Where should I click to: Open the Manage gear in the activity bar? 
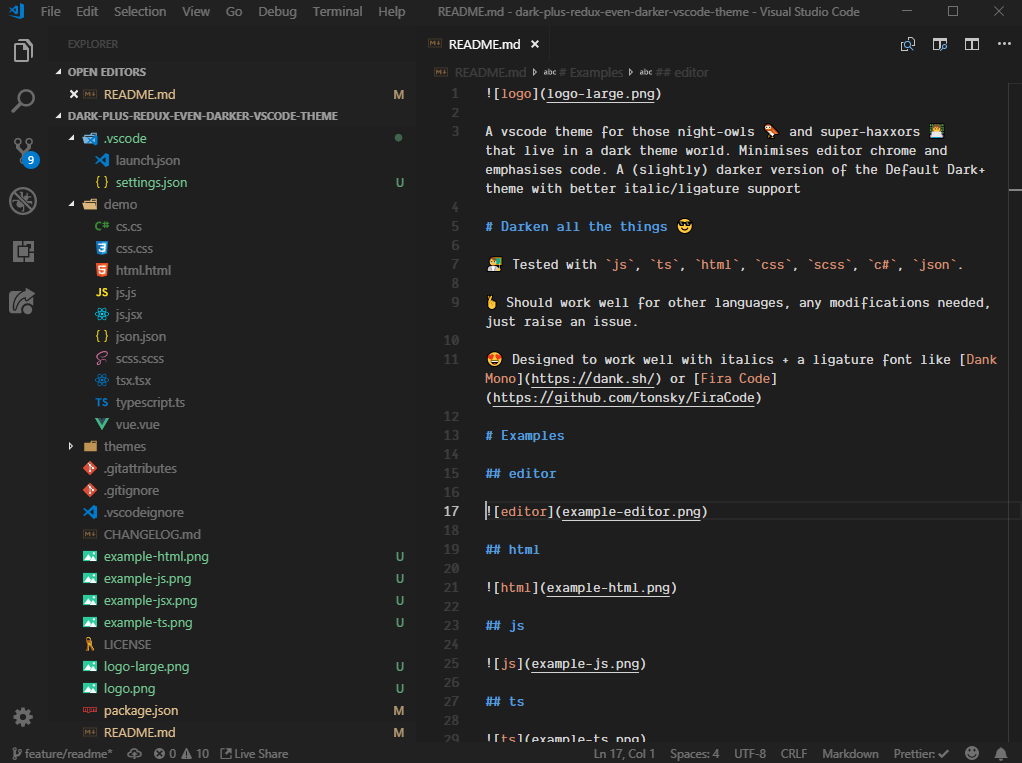(23, 717)
